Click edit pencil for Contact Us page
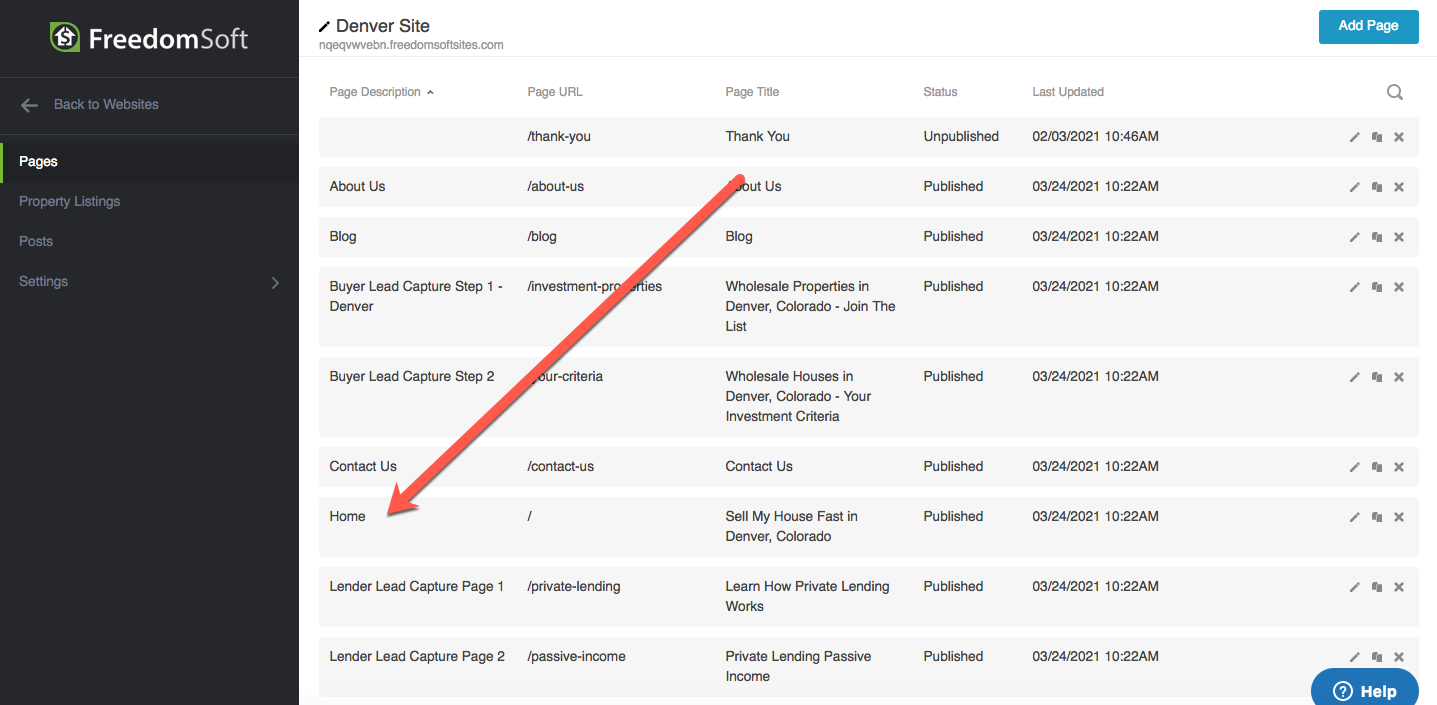 click(x=1355, y=467)
